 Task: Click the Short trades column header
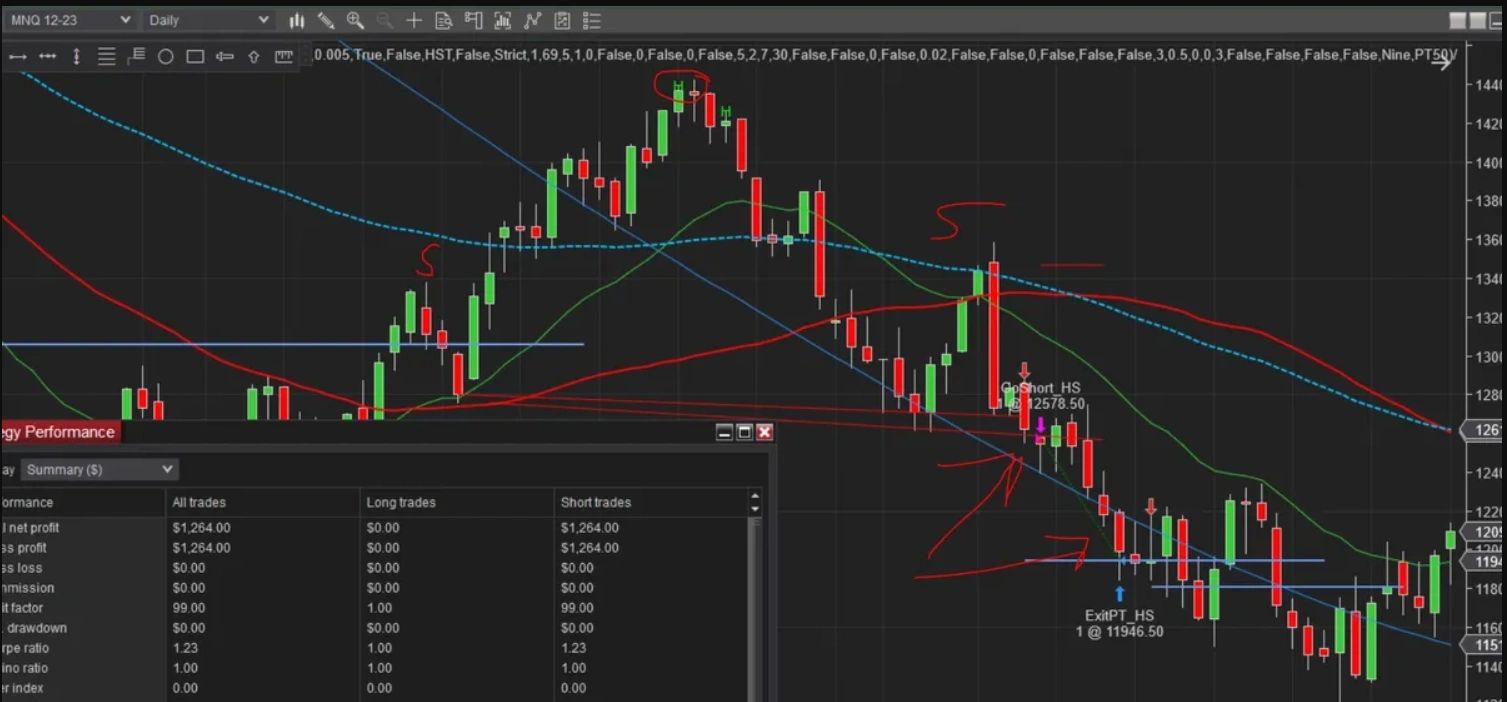pos(596,502)
